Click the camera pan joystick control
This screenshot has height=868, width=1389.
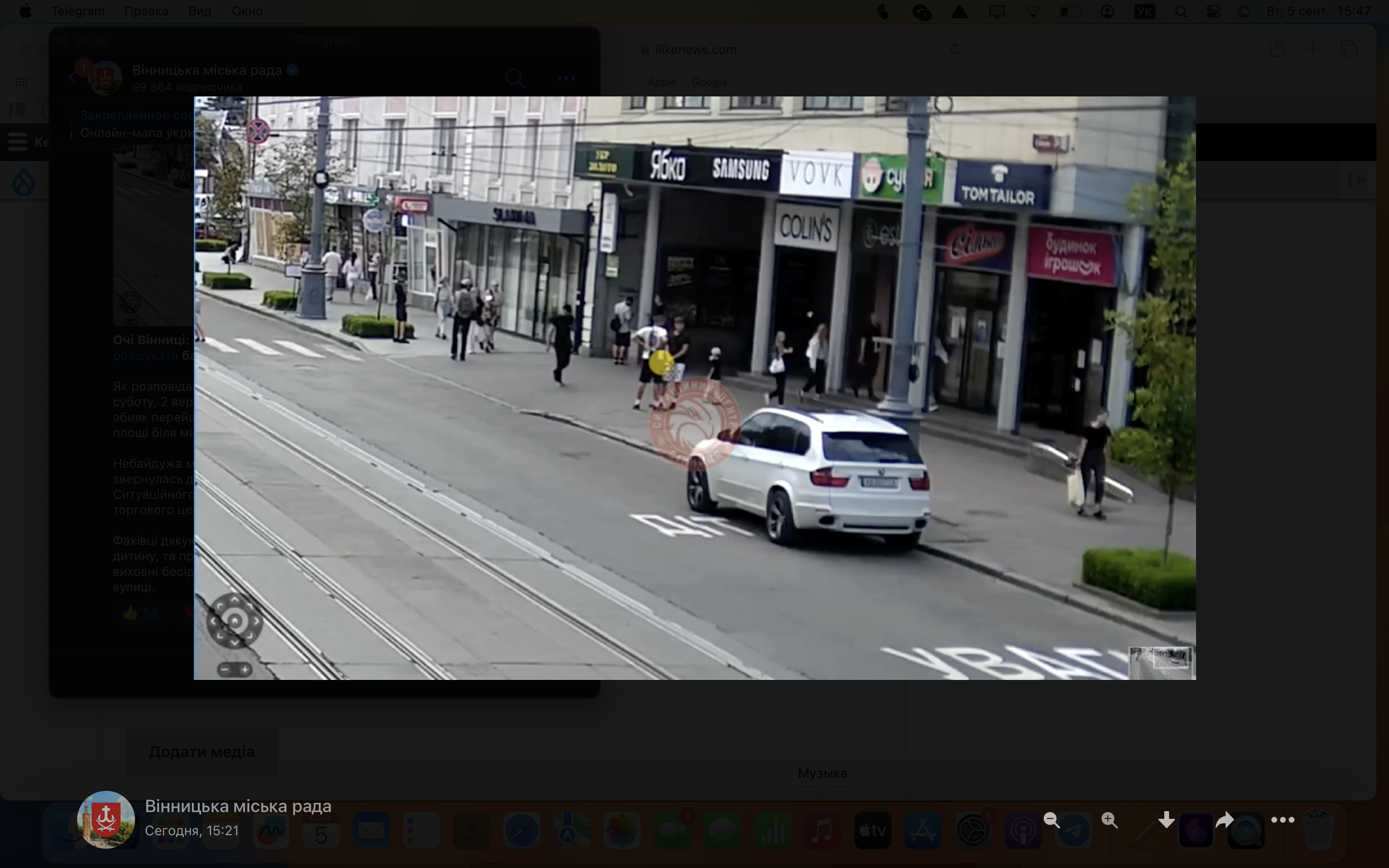click(x=234, y=621)
